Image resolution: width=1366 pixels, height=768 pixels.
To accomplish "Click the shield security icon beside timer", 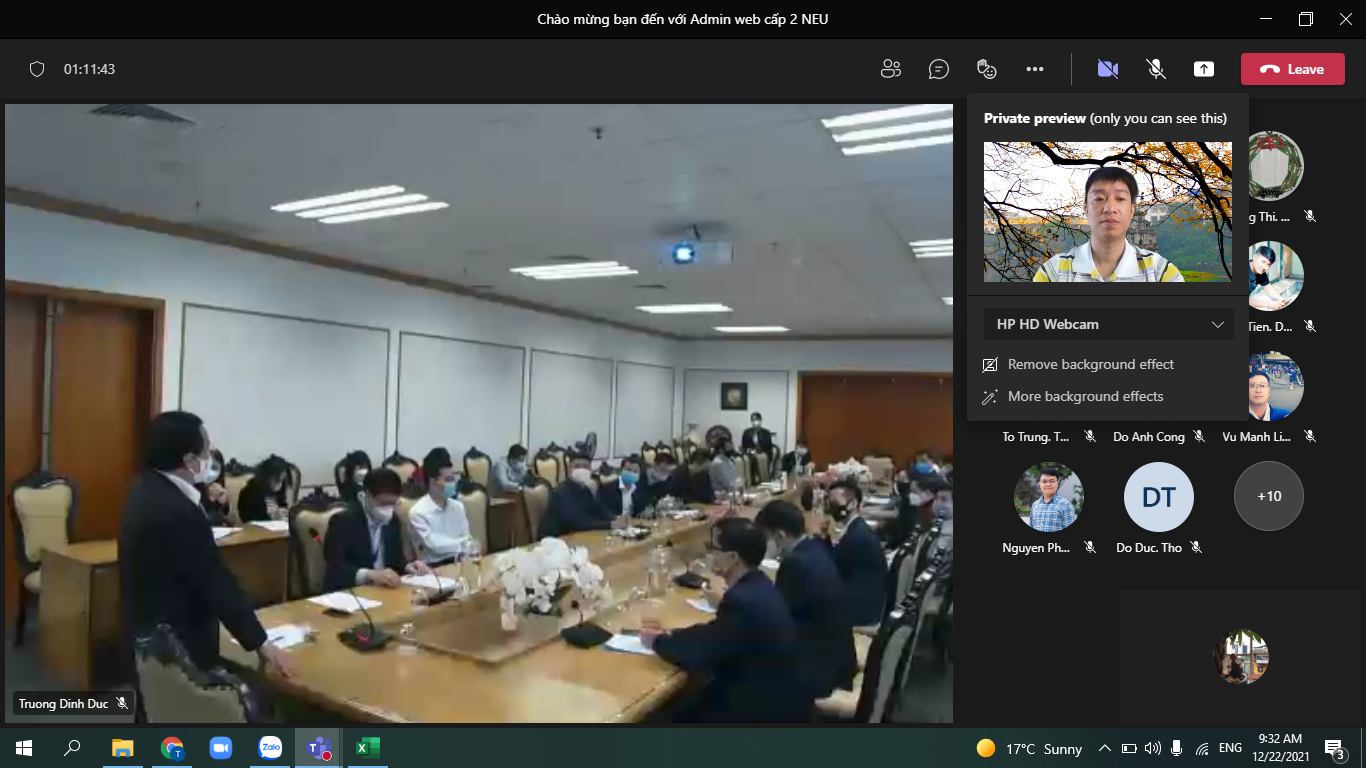I will tap(37, 69).
